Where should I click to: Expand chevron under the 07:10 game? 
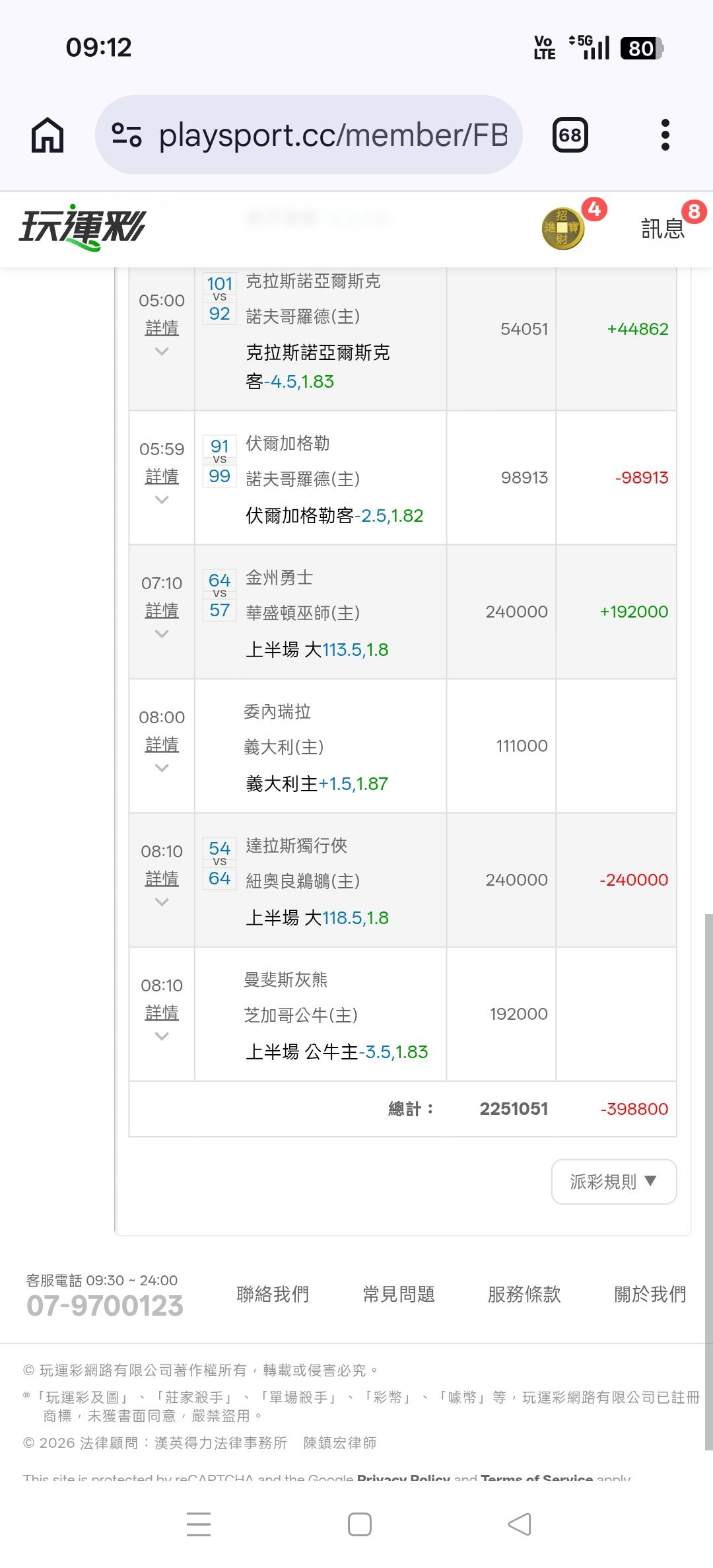click(x=162, y=634)
